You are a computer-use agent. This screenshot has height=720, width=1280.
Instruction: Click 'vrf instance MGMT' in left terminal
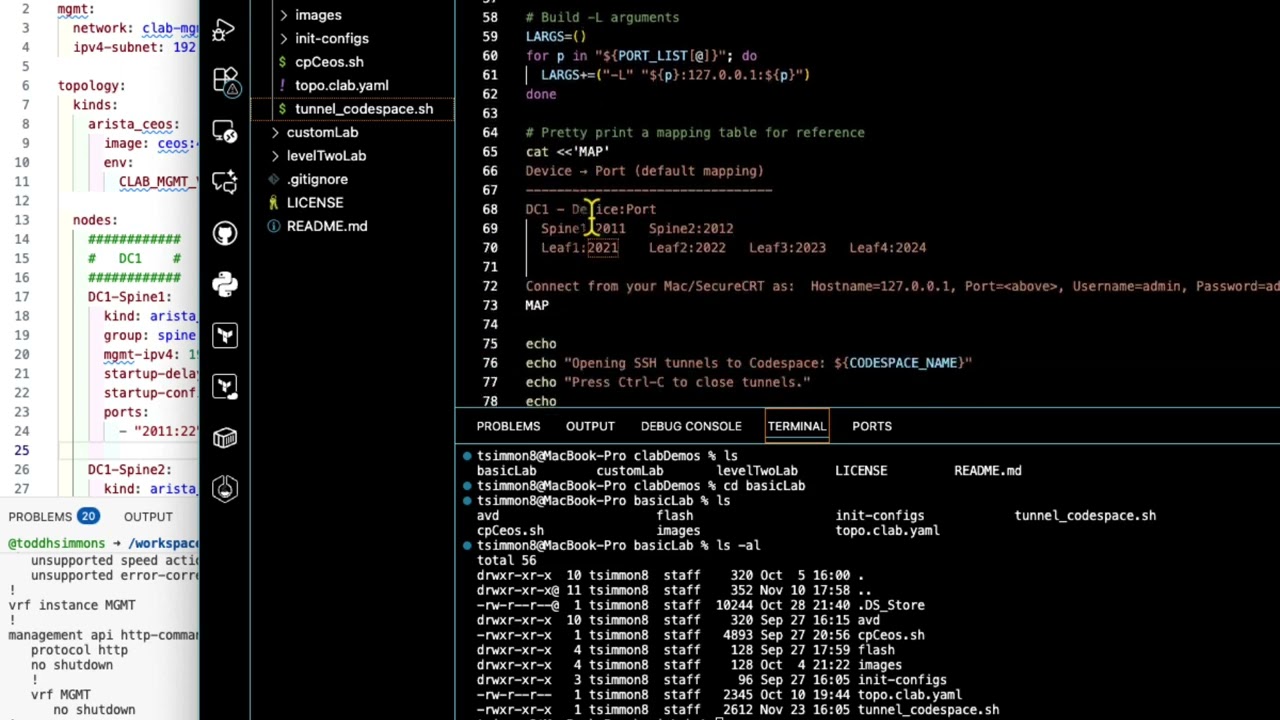coord(72,605)
